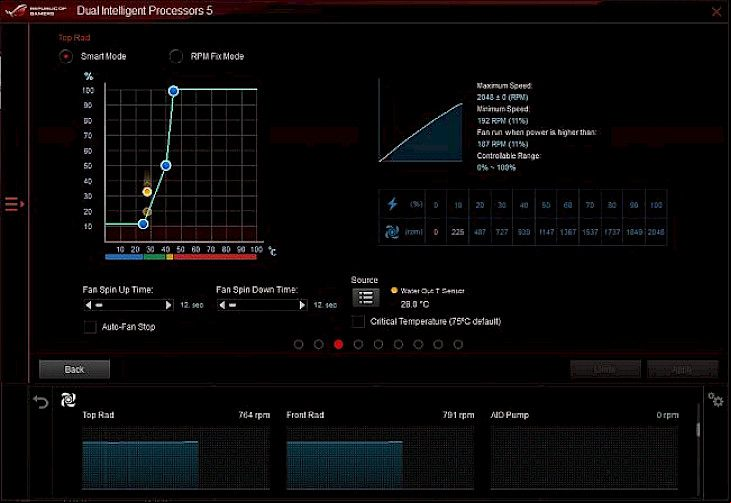Click the Fan Spin Down Time slider handle
This screenshot has height=503, width=731.
coord(233,305)
